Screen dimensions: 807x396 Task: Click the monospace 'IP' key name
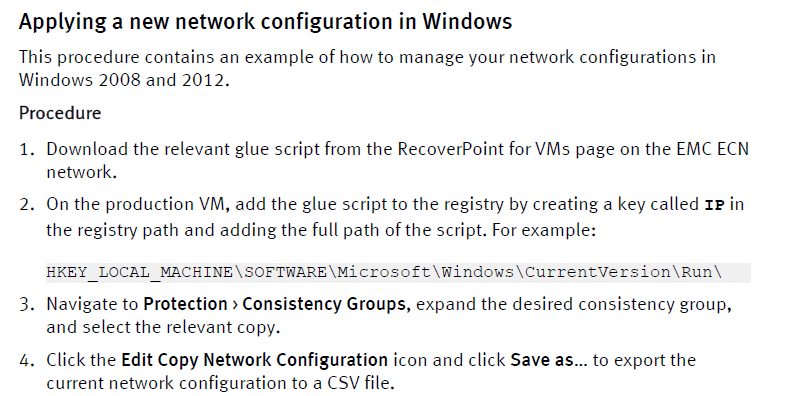714,205
